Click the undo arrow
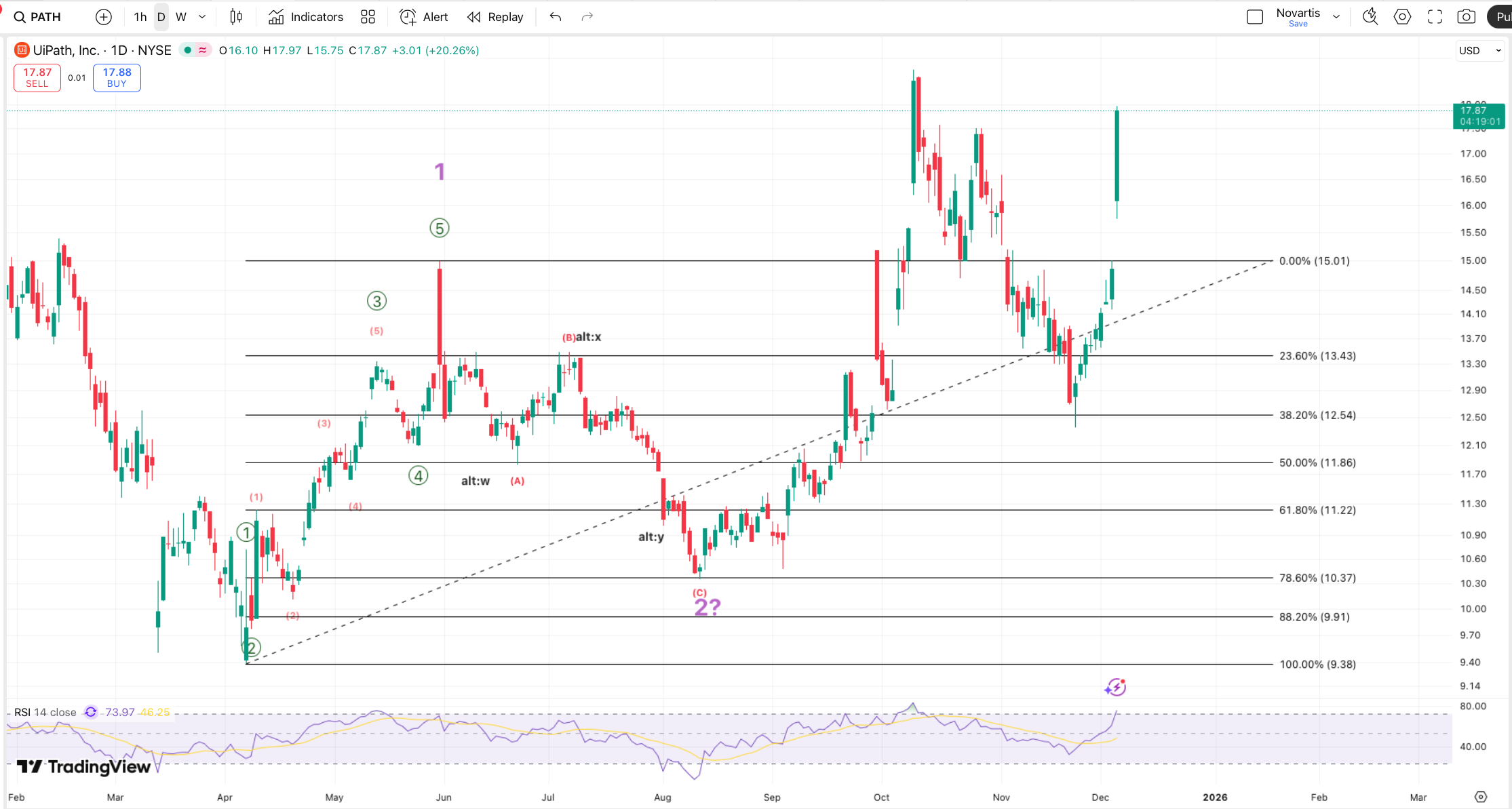The height and width of the screenshot is (809, 1512). (556, 17)
